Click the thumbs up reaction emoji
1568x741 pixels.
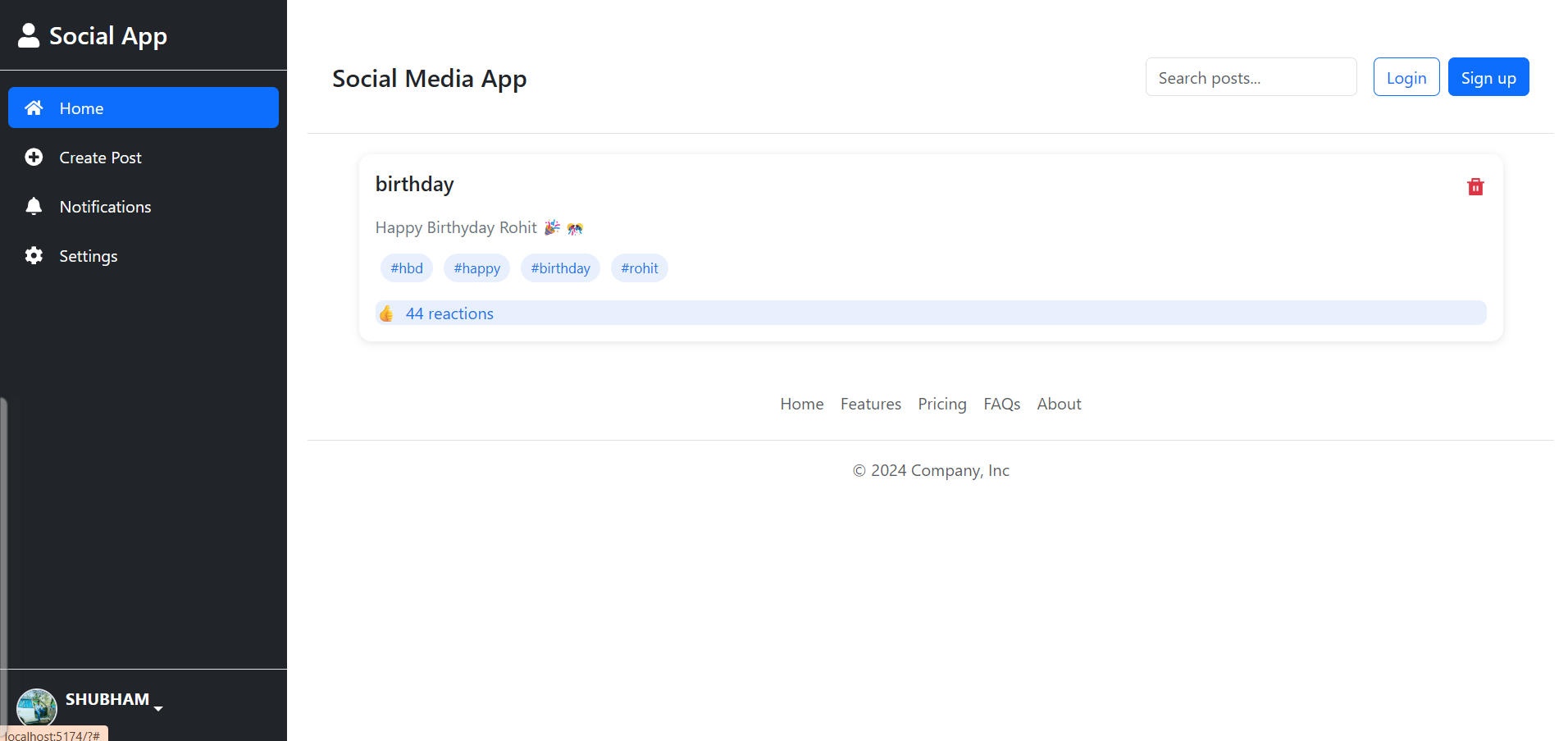click(386, 313)
